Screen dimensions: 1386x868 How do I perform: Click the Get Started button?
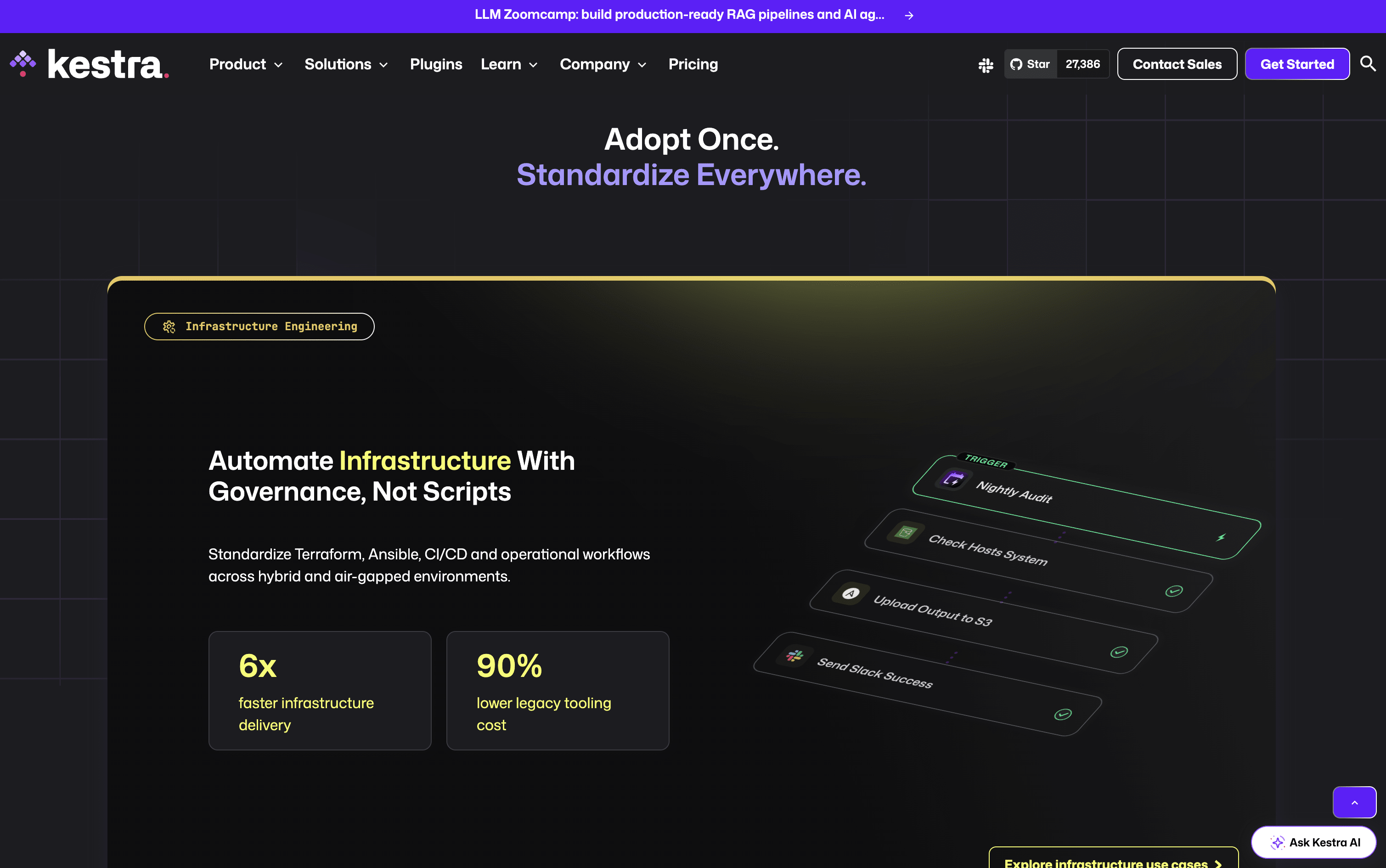1297,64
